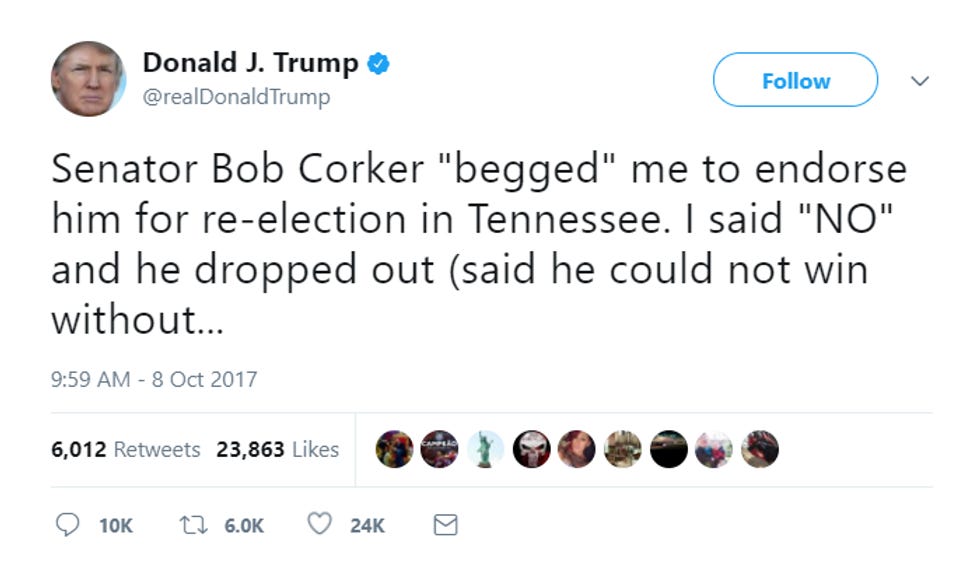Click the blue verified badge icon
This screenshot has height=575, width=980.
click(x=378, y=63)
